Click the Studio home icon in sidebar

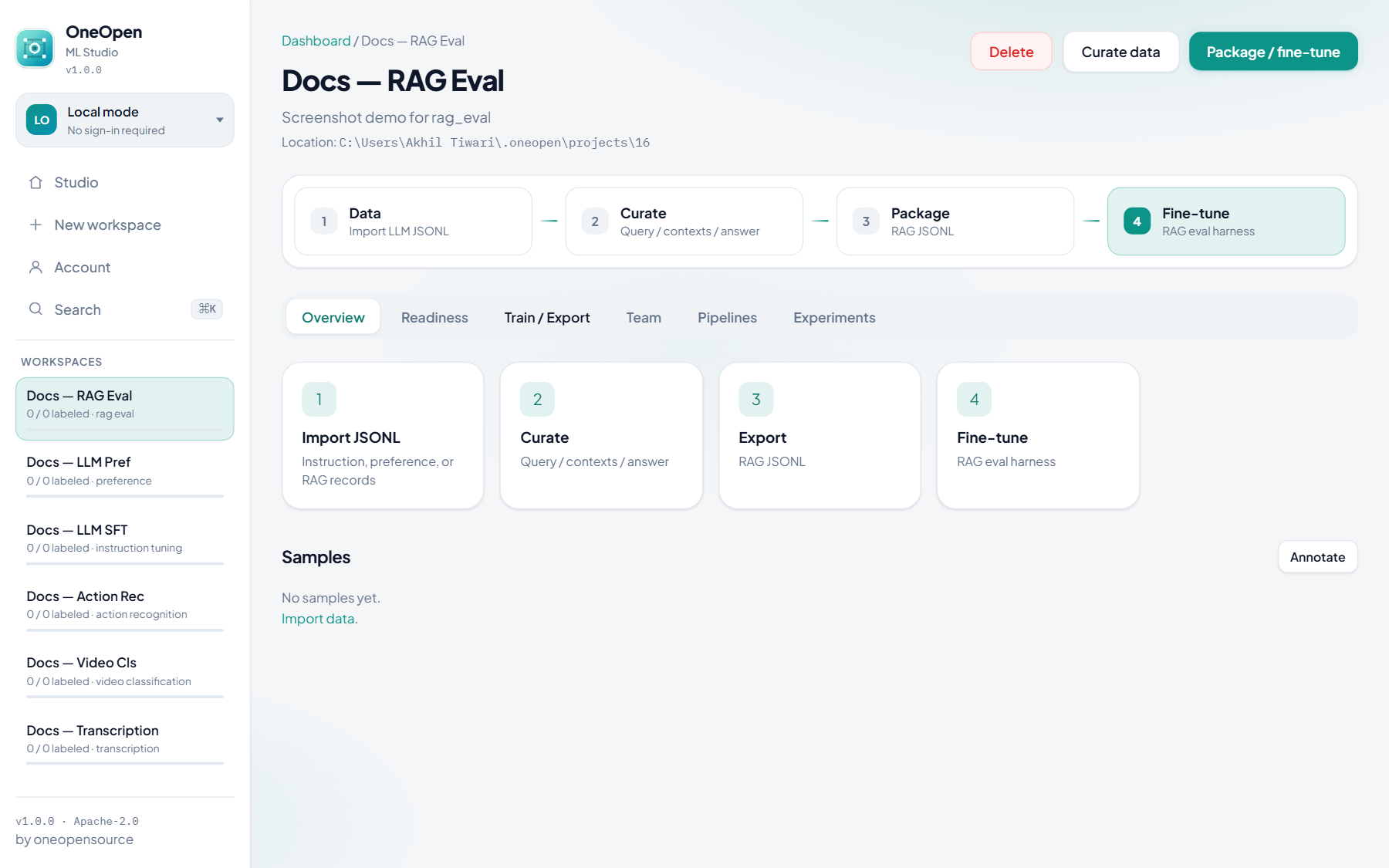click(x=35, y=183)
